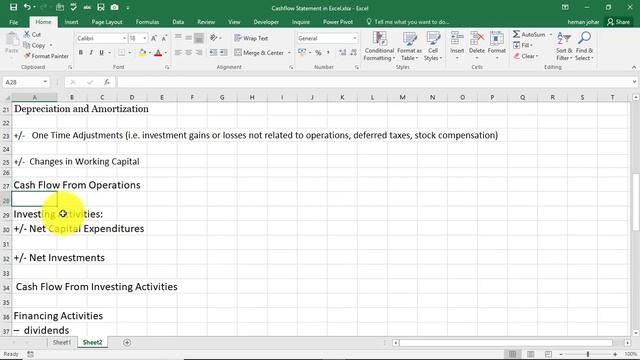Click Insert Function fx button
The height and width of the screenshot is (360, 640).
(107, 82)
